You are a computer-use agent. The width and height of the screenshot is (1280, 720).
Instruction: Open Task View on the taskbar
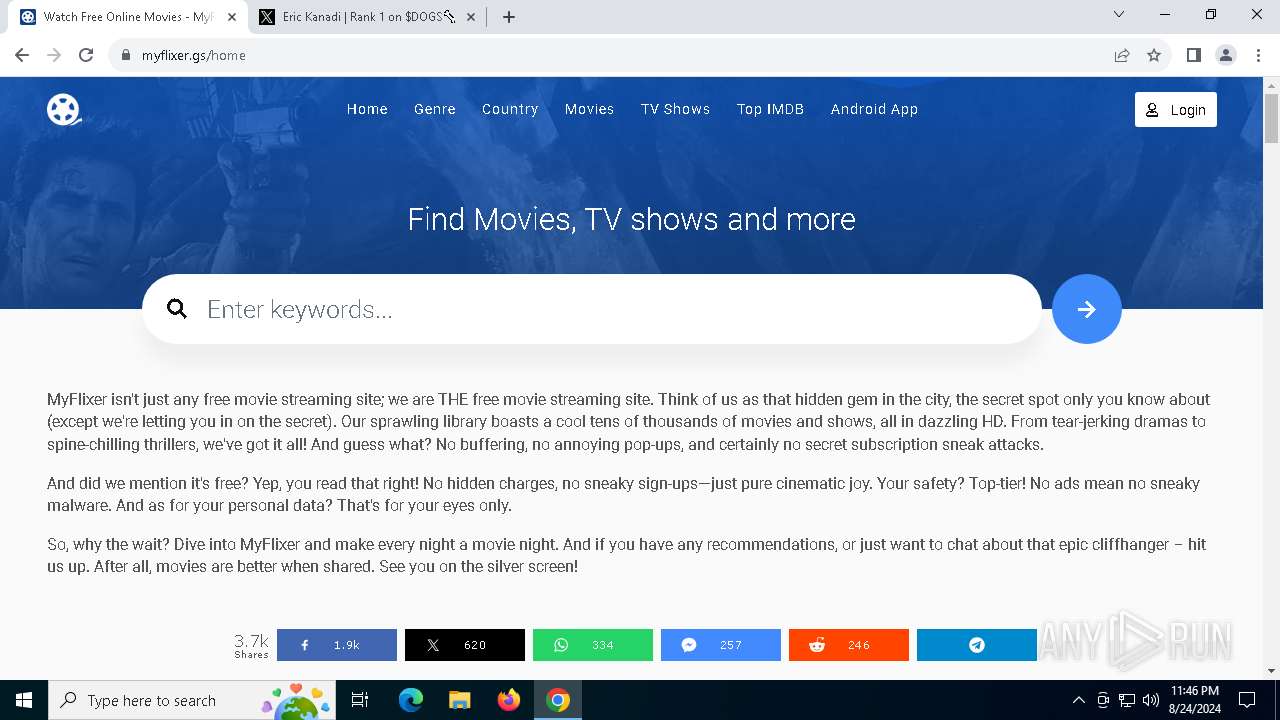click(x=360, y=700)
